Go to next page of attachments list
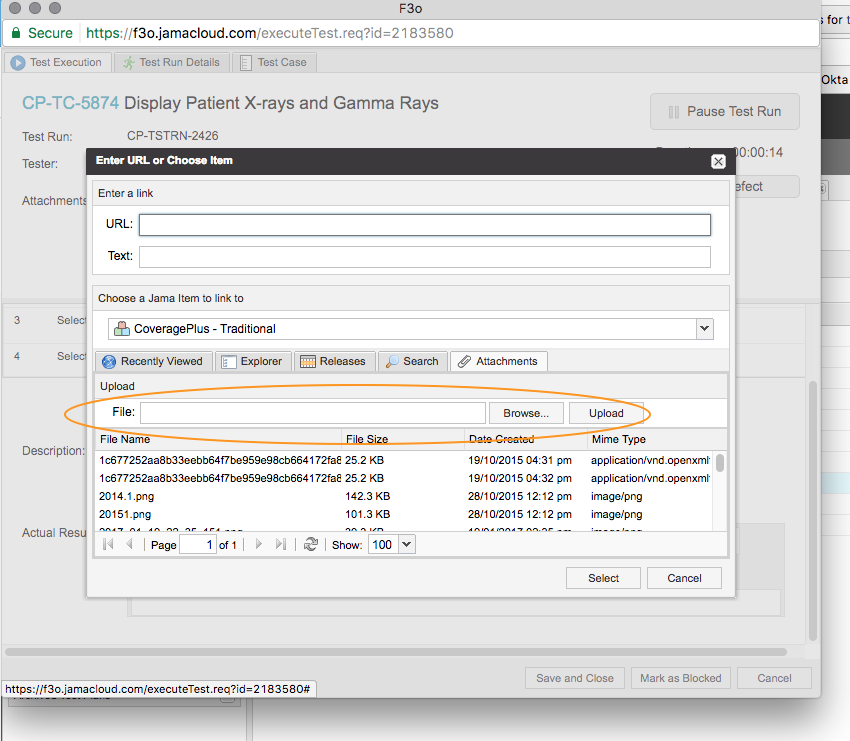The width and height of the screenshot is (850, 741). [259, 544]
